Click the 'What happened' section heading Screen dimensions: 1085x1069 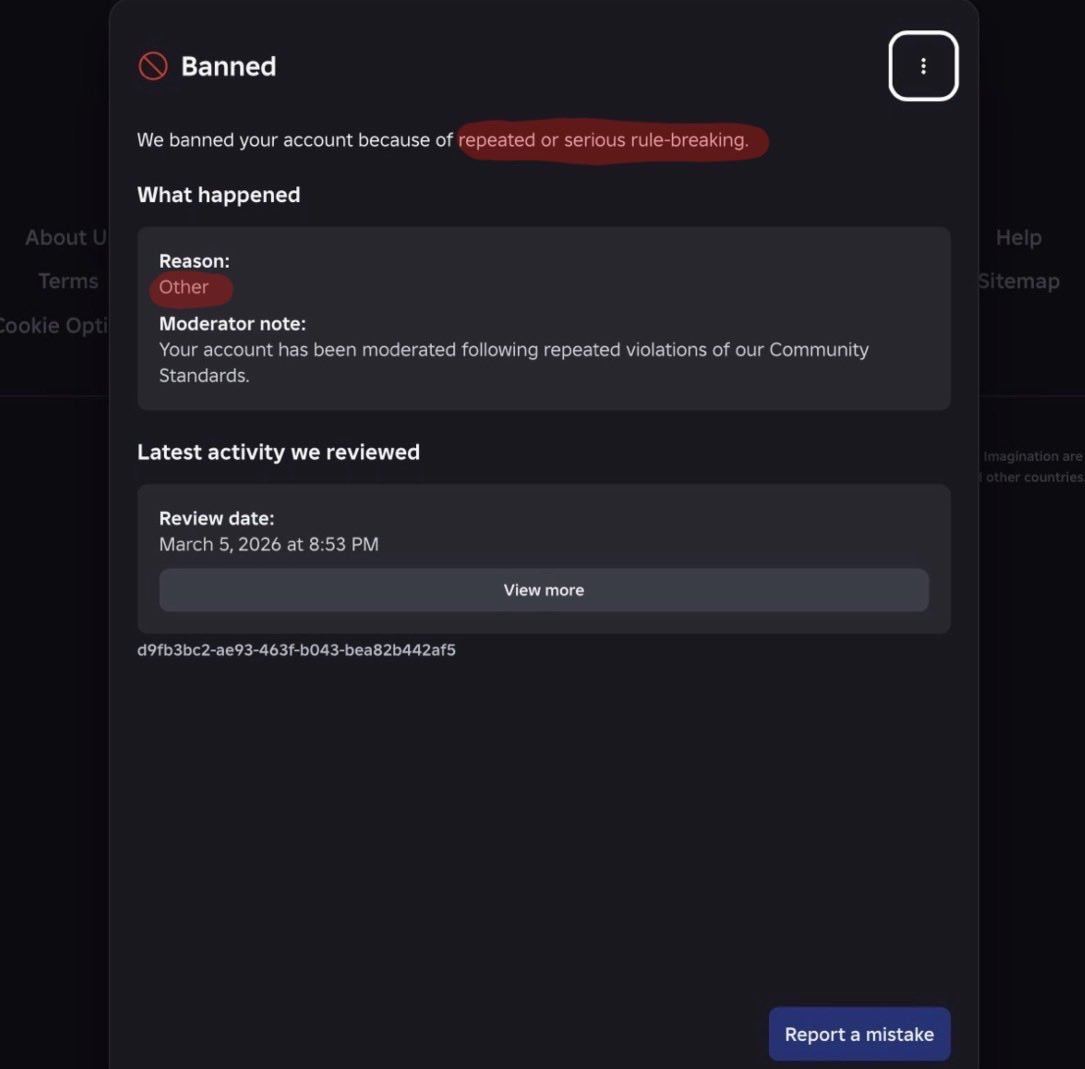tap(218, 195)
